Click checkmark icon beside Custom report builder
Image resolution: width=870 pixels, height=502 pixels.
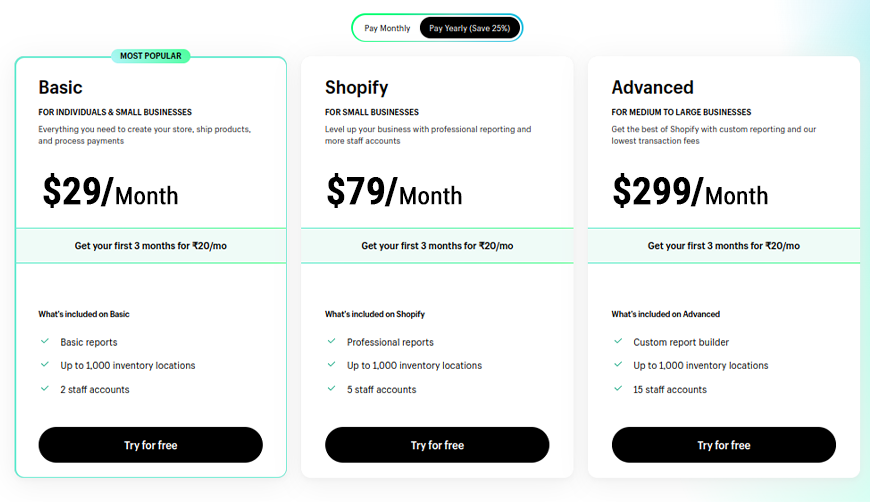point(618,341)
